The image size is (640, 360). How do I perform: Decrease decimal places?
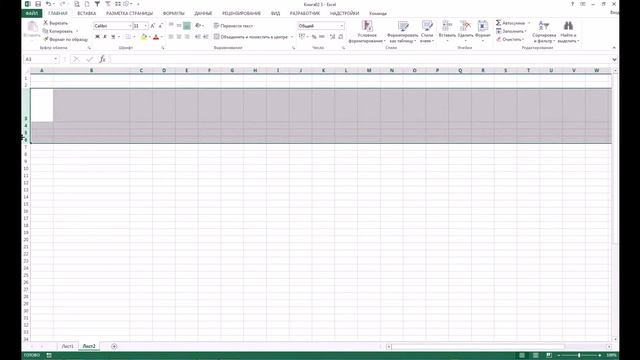coord(341,37)
